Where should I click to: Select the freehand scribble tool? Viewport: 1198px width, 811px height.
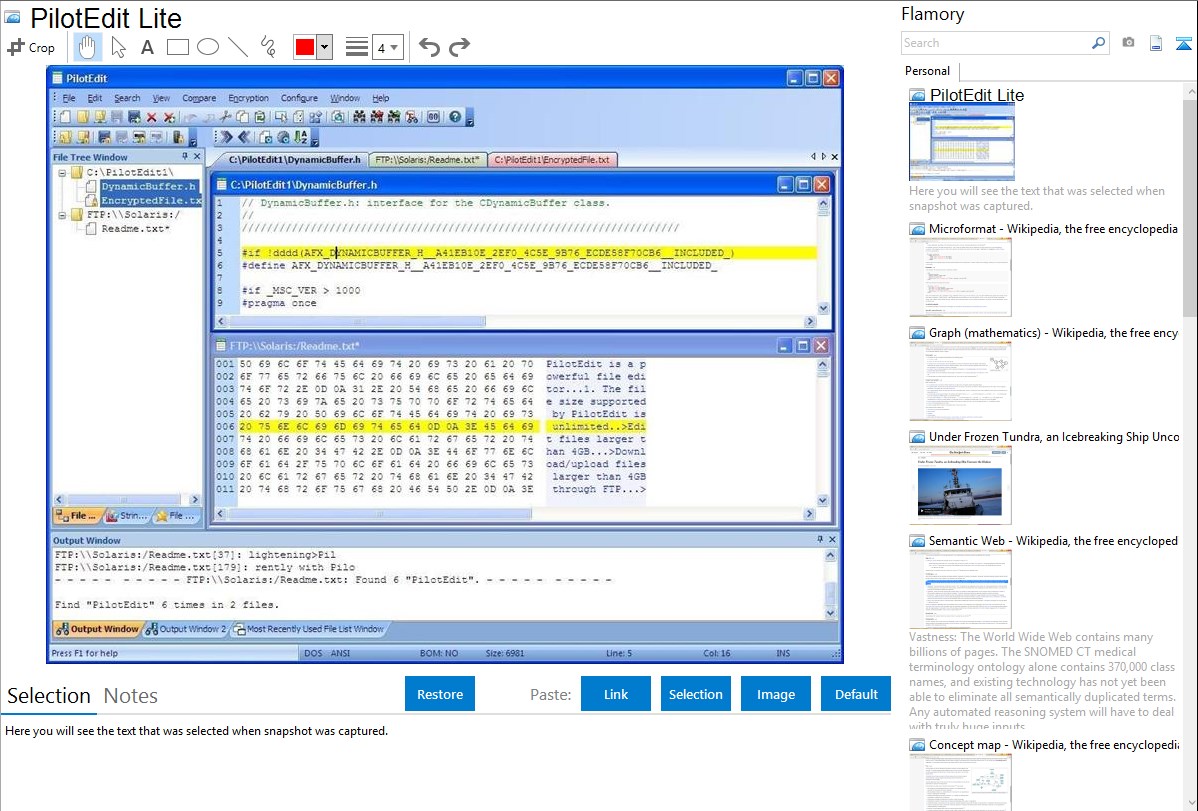[x=268, y=47]
